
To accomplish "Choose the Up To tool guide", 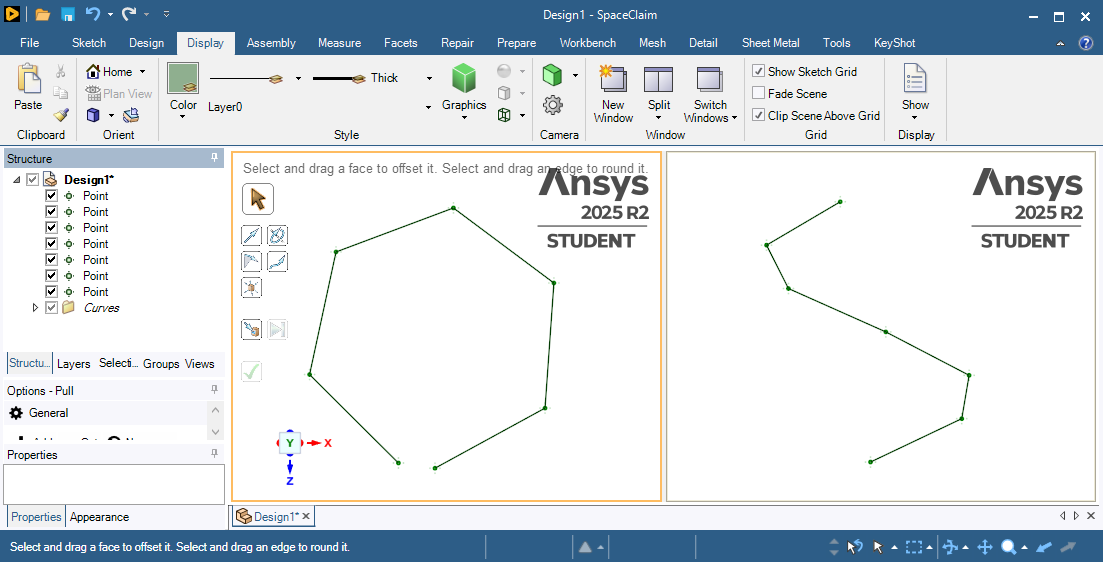I will click(x=251, y=329).
